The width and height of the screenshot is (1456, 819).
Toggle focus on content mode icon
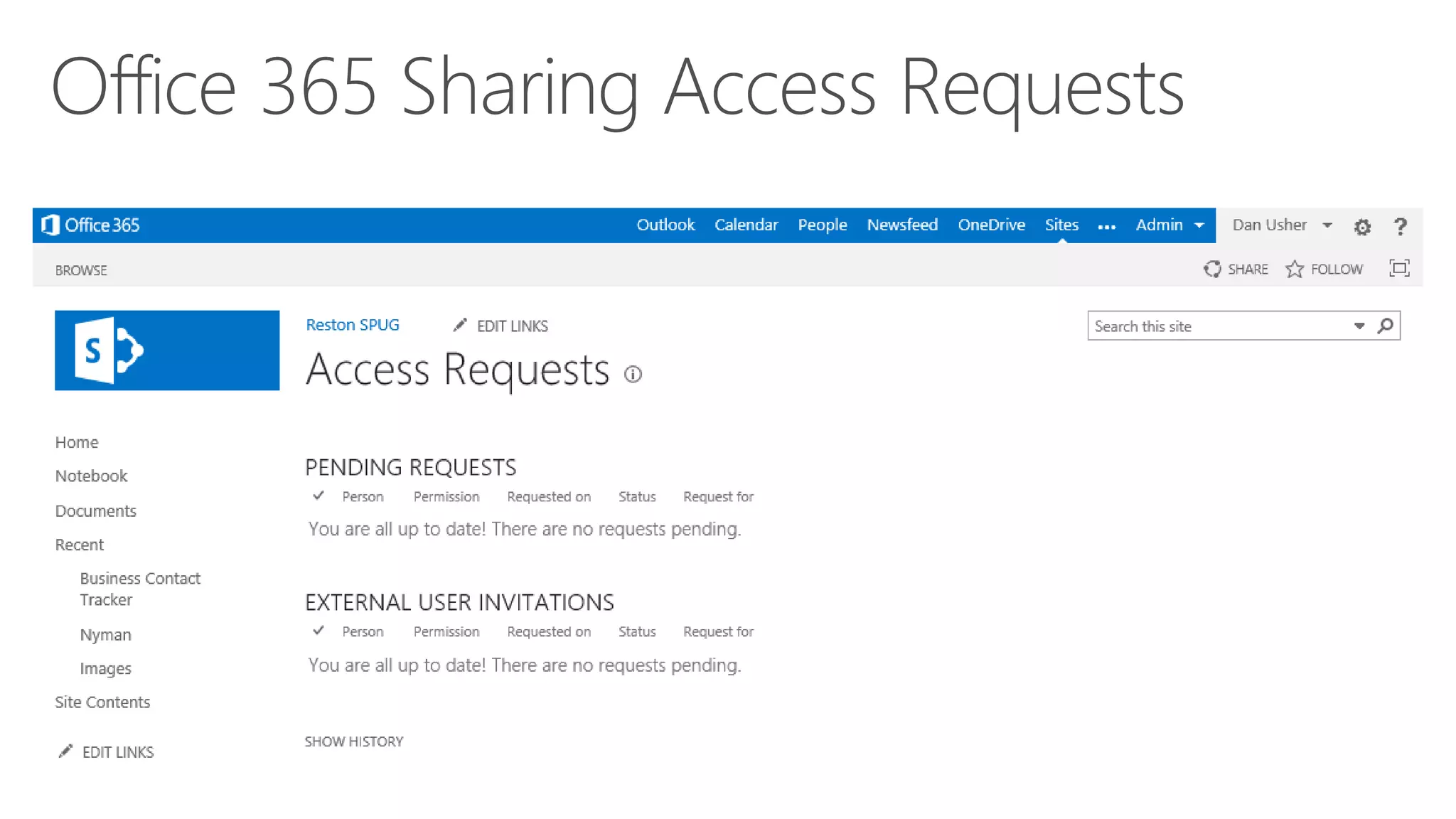1398,268
